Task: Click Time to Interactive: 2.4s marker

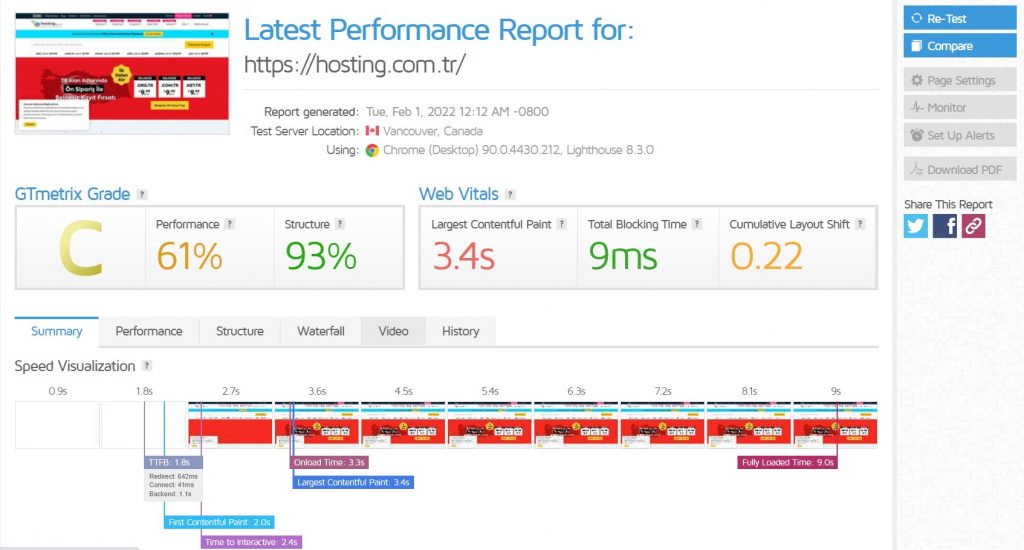Action: point(251,542)
